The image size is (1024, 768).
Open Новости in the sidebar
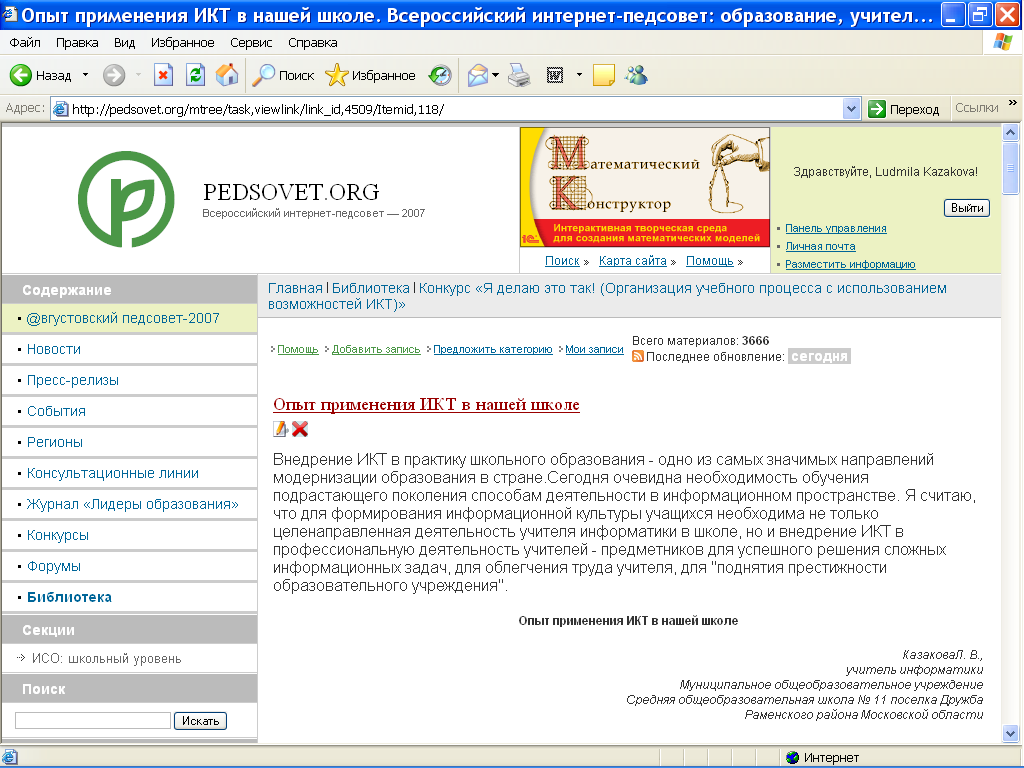(x=54, y=349)
